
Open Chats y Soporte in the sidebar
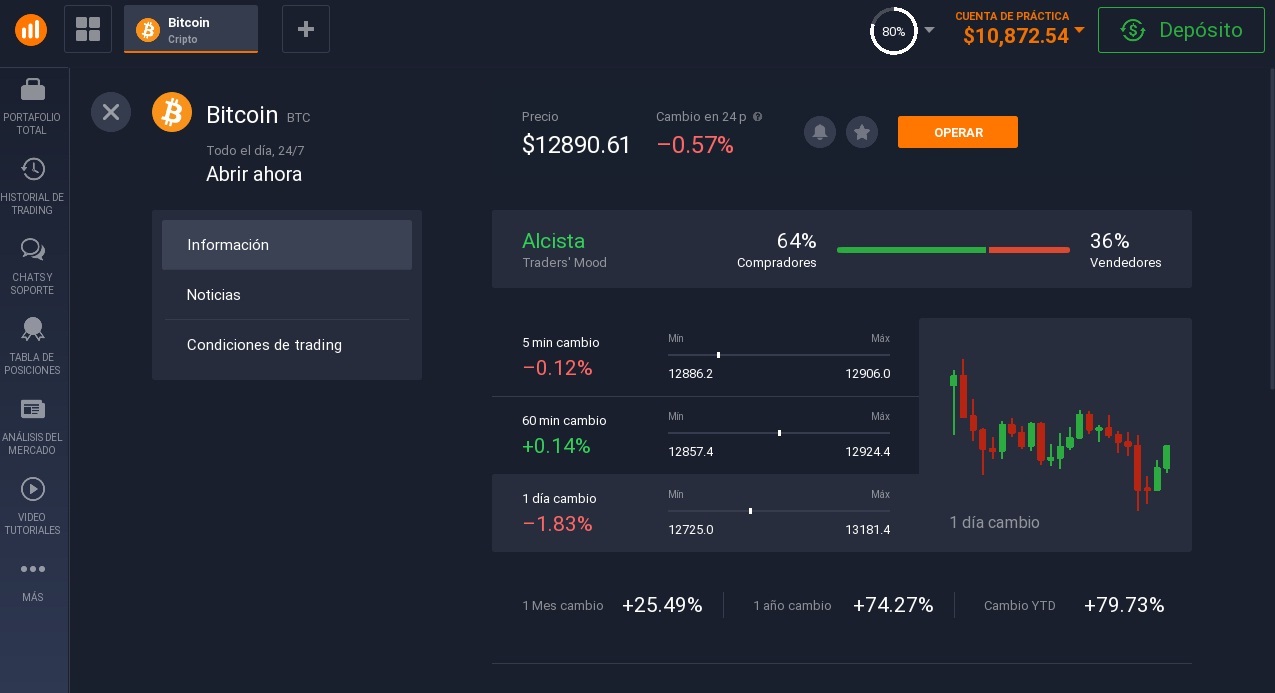(32, 266)
